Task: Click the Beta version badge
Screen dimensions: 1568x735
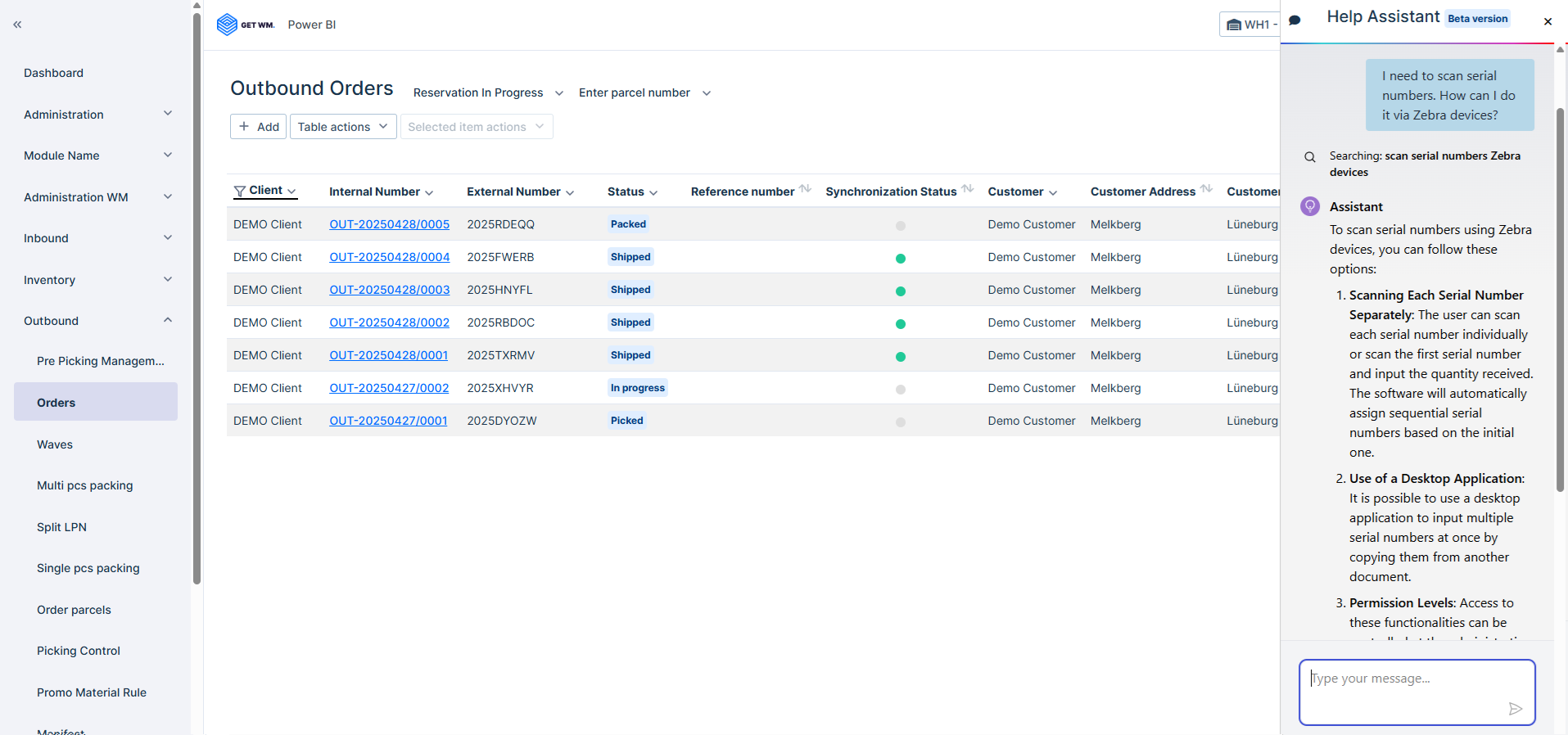Action: click(1477, 19)
